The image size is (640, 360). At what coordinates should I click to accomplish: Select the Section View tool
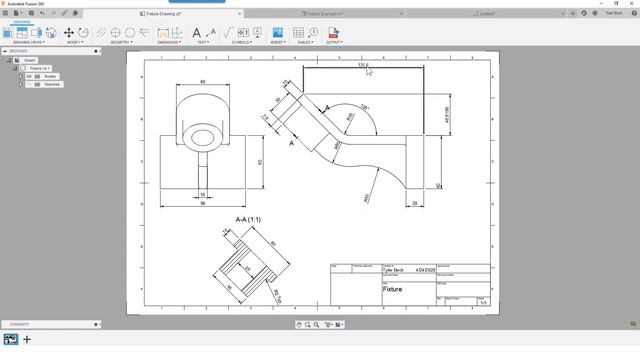(x=36, y=33)
